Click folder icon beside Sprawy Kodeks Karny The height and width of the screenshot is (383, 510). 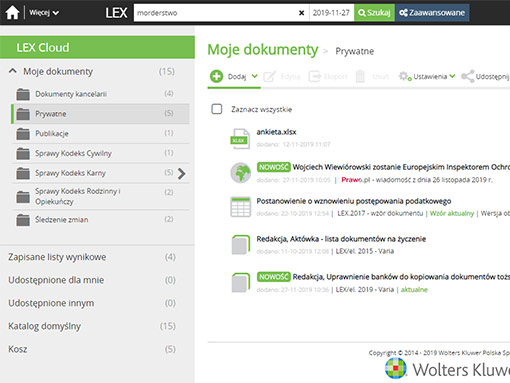(x=23, y=173)
